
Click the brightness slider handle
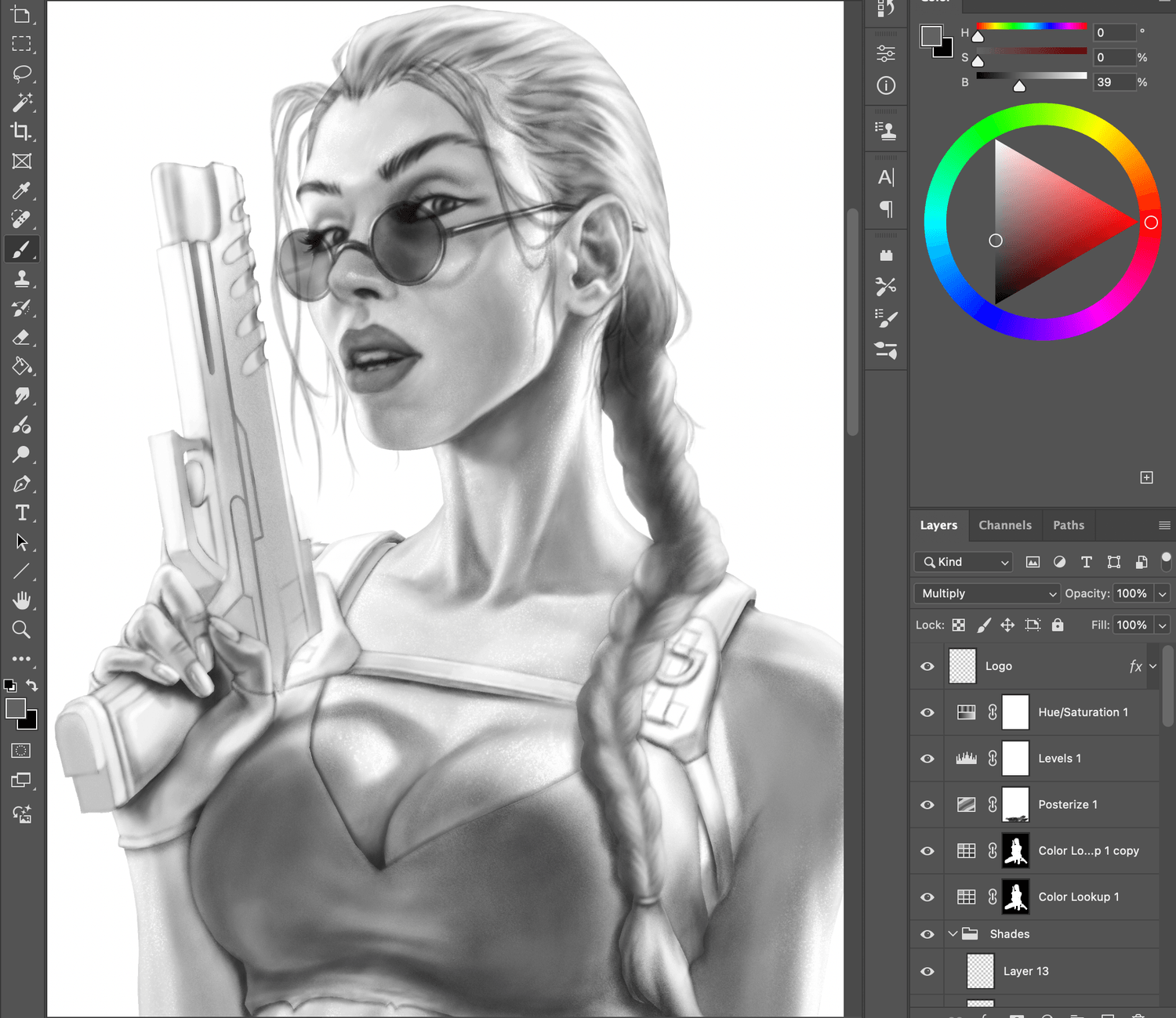[1018, 86]
